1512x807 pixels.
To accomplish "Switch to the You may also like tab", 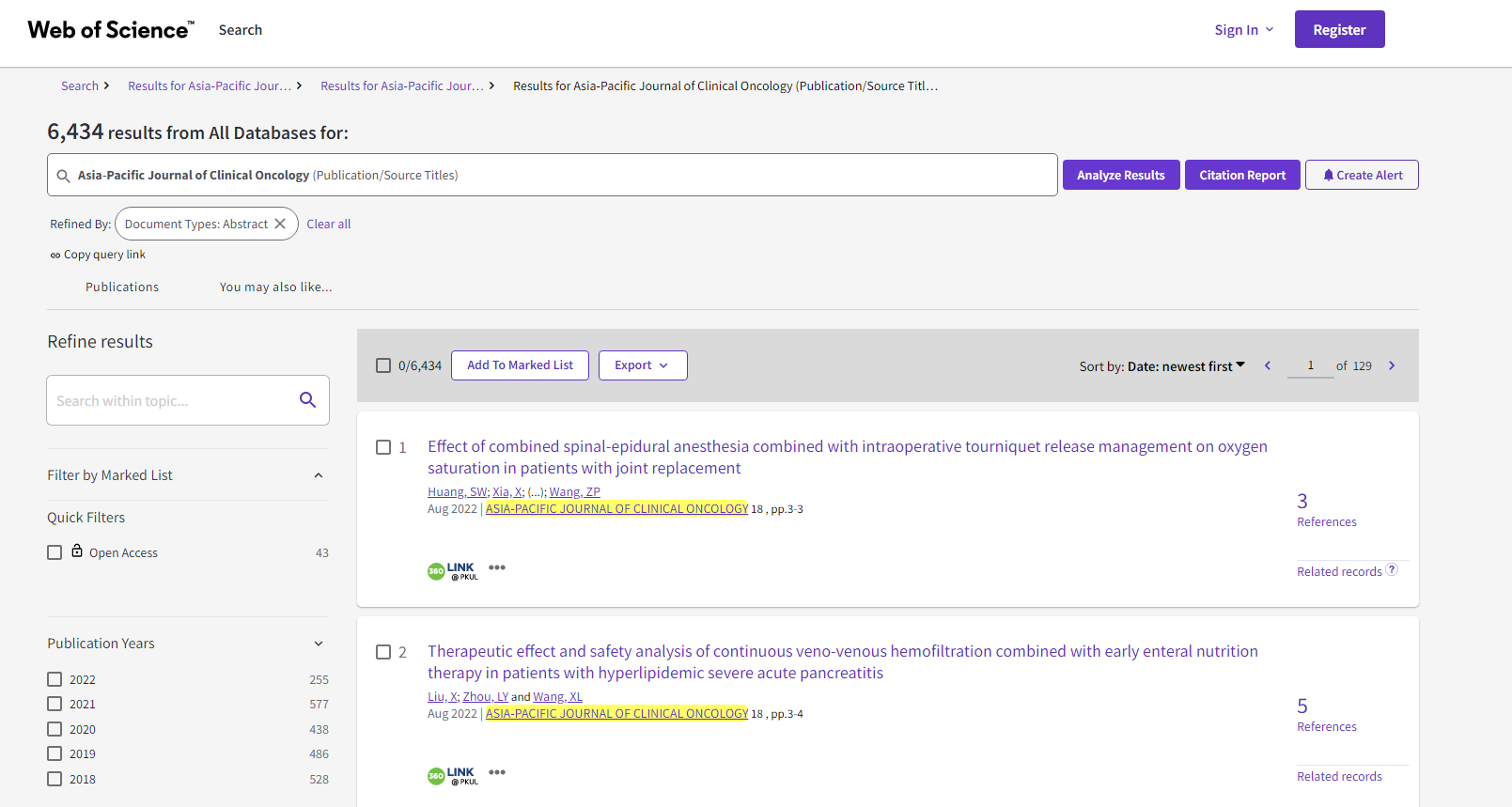I will point(275,287).
